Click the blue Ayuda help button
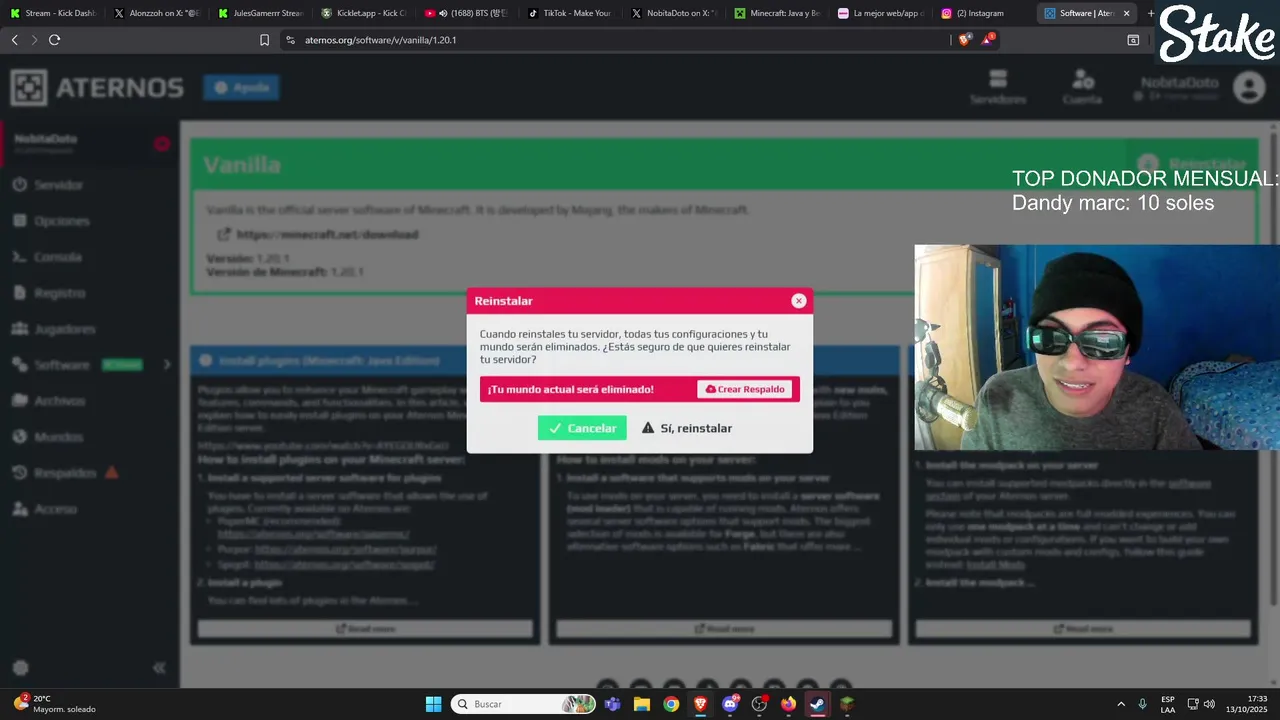This screenshot has height=720, width=1280. coord(241,88)
